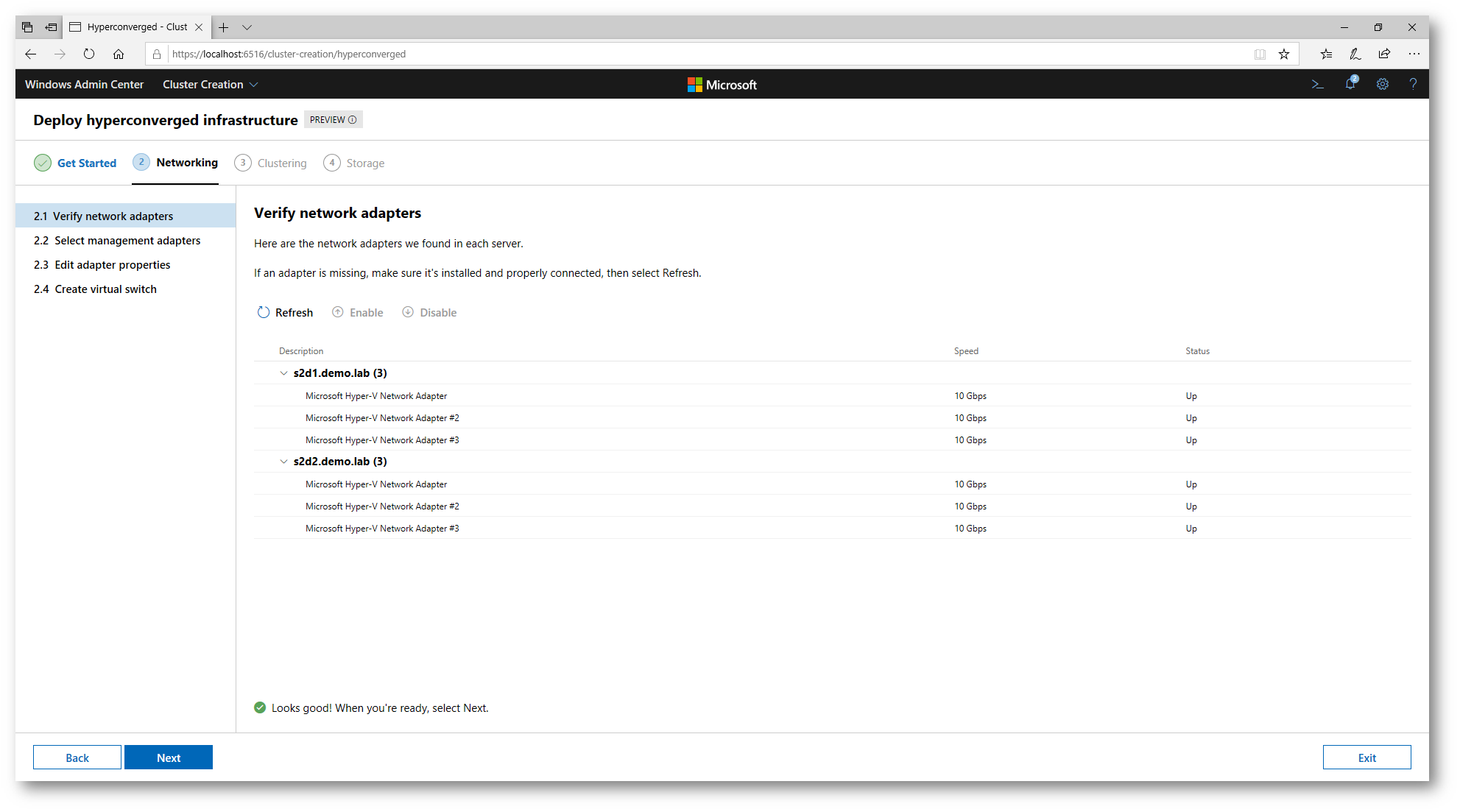Open notifications bell icon
The width and height of the screenshot is (1460, 812).
(x=1351, y=84)
